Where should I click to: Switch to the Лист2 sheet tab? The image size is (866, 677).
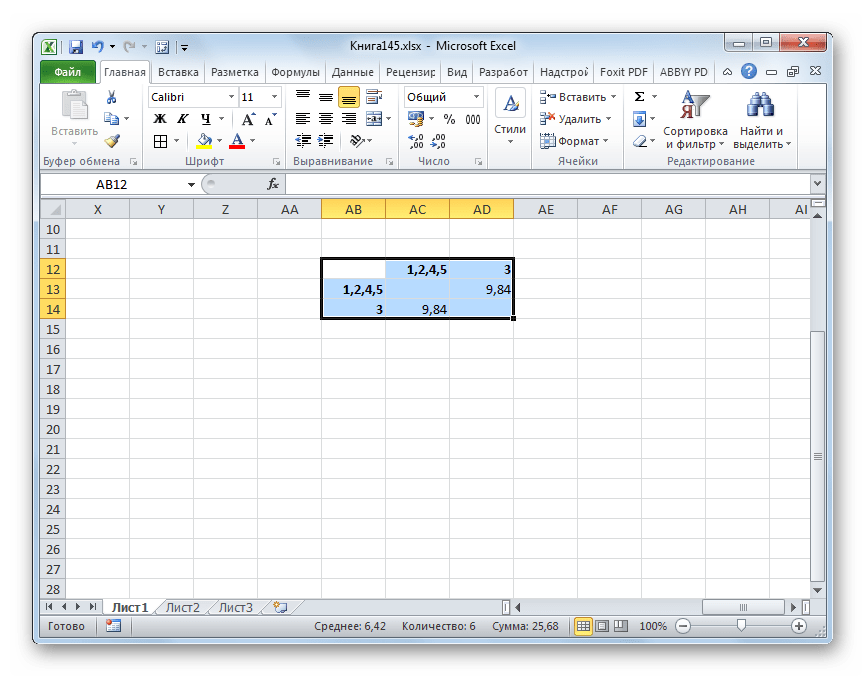pos(182,607)
